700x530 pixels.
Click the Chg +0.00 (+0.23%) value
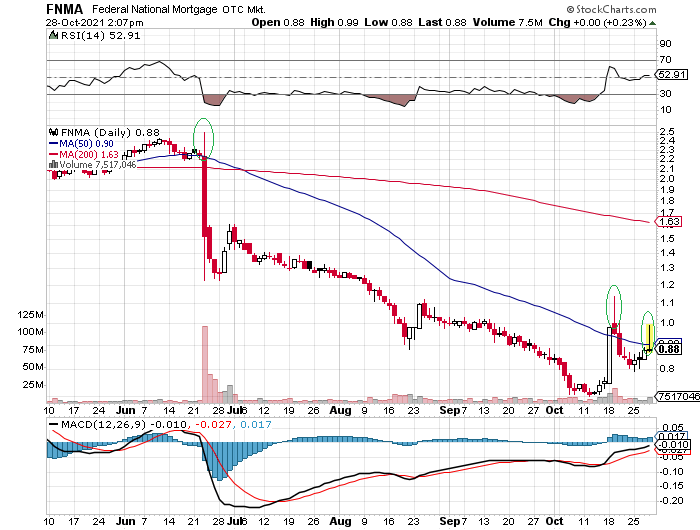[x=597, y=22]
